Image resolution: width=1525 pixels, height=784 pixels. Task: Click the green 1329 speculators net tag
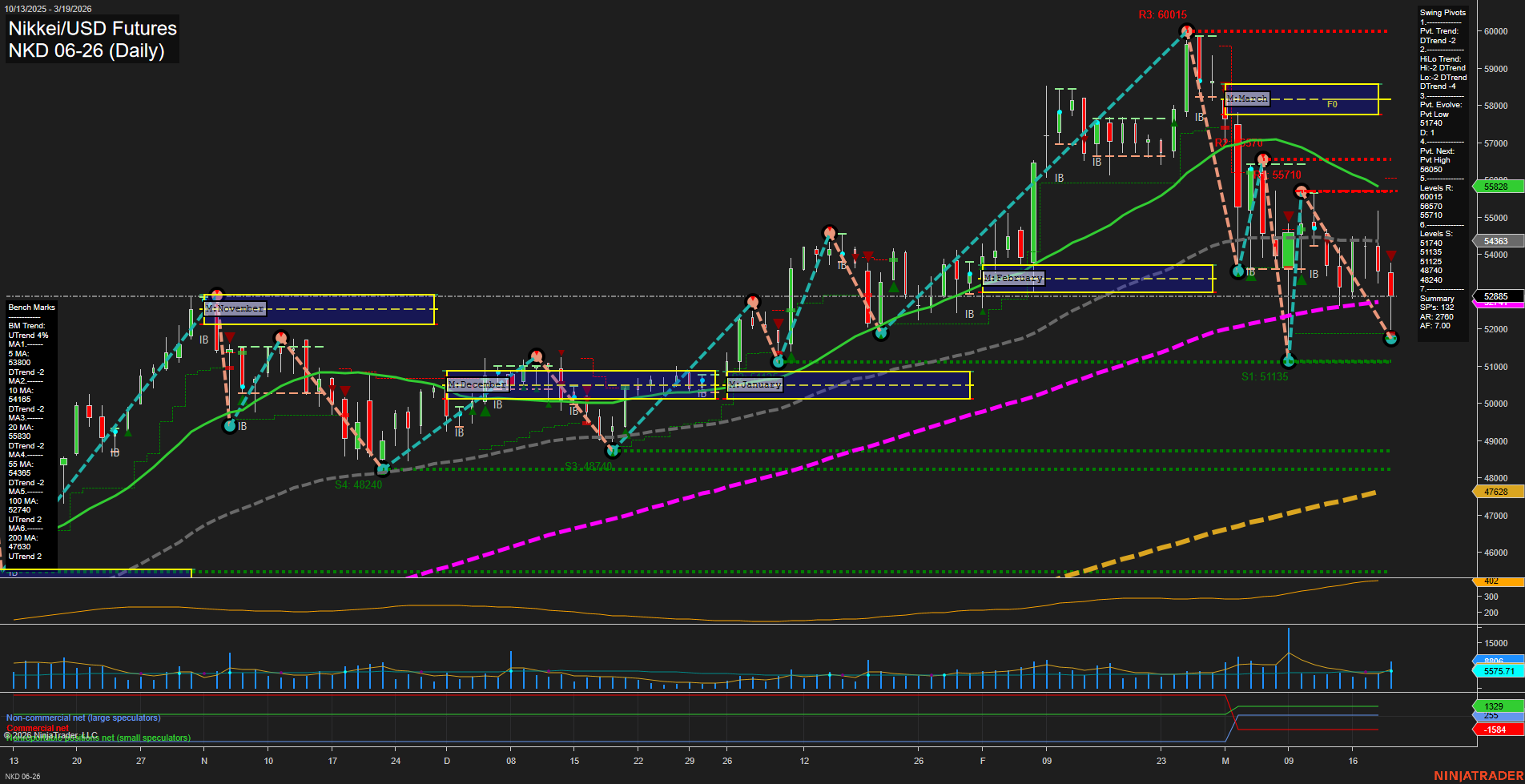pos(1495,706)
